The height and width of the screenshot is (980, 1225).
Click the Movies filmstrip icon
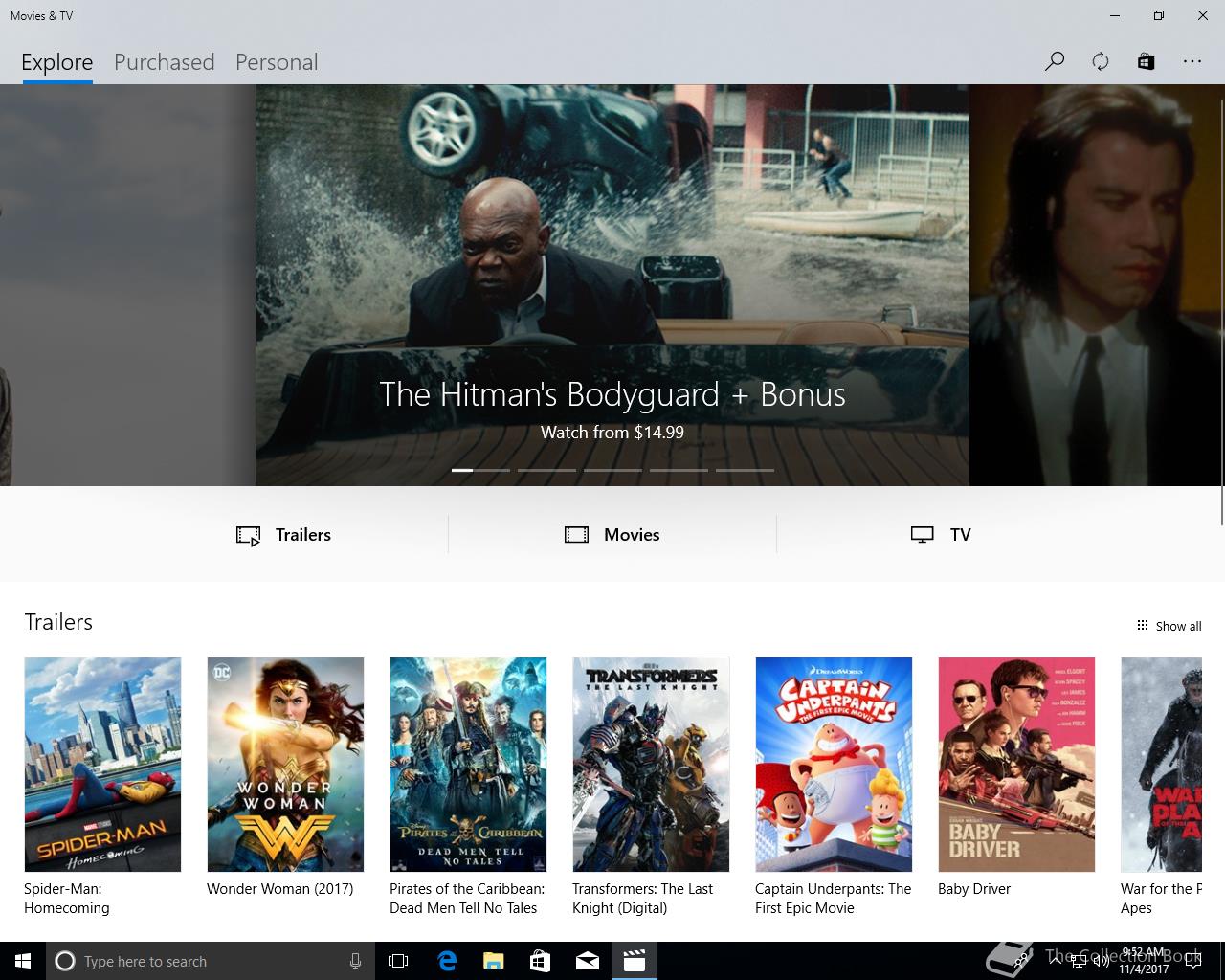coord(576,535)
